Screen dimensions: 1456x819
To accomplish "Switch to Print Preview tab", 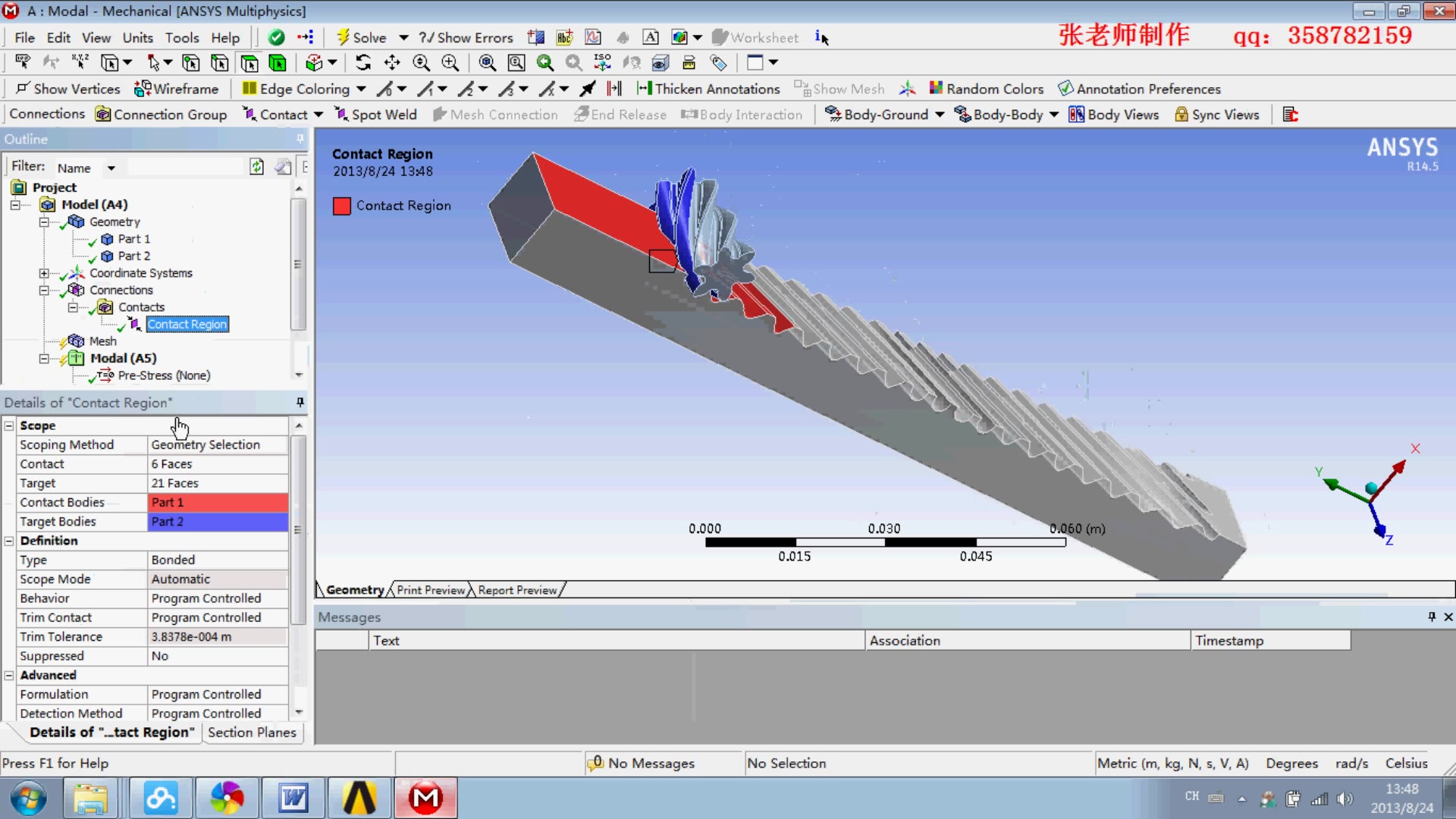I will pyautogui.click(x=429, y=590).
